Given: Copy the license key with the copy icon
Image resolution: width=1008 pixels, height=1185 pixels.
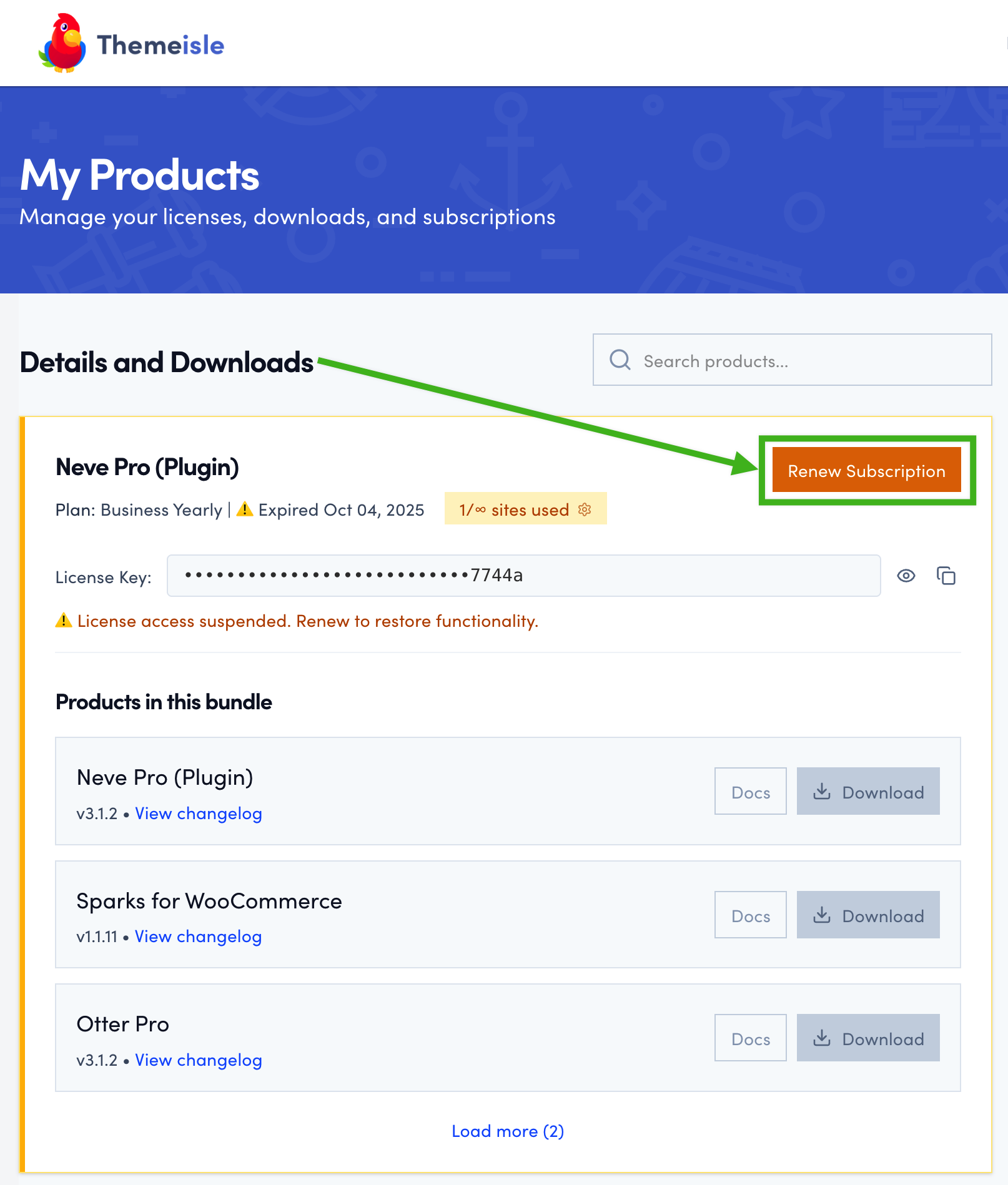Looking at the screenshot, I should pos(946,576).
